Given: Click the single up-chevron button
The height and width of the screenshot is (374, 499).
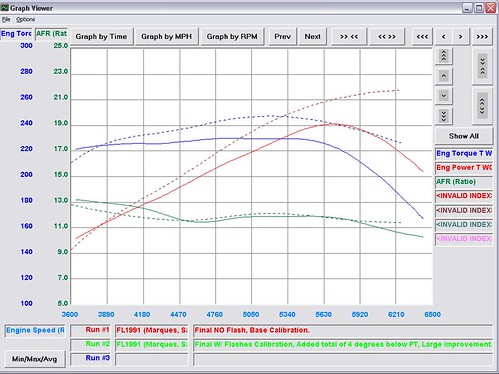Looking at the screenshot, I should click(444, 76).
